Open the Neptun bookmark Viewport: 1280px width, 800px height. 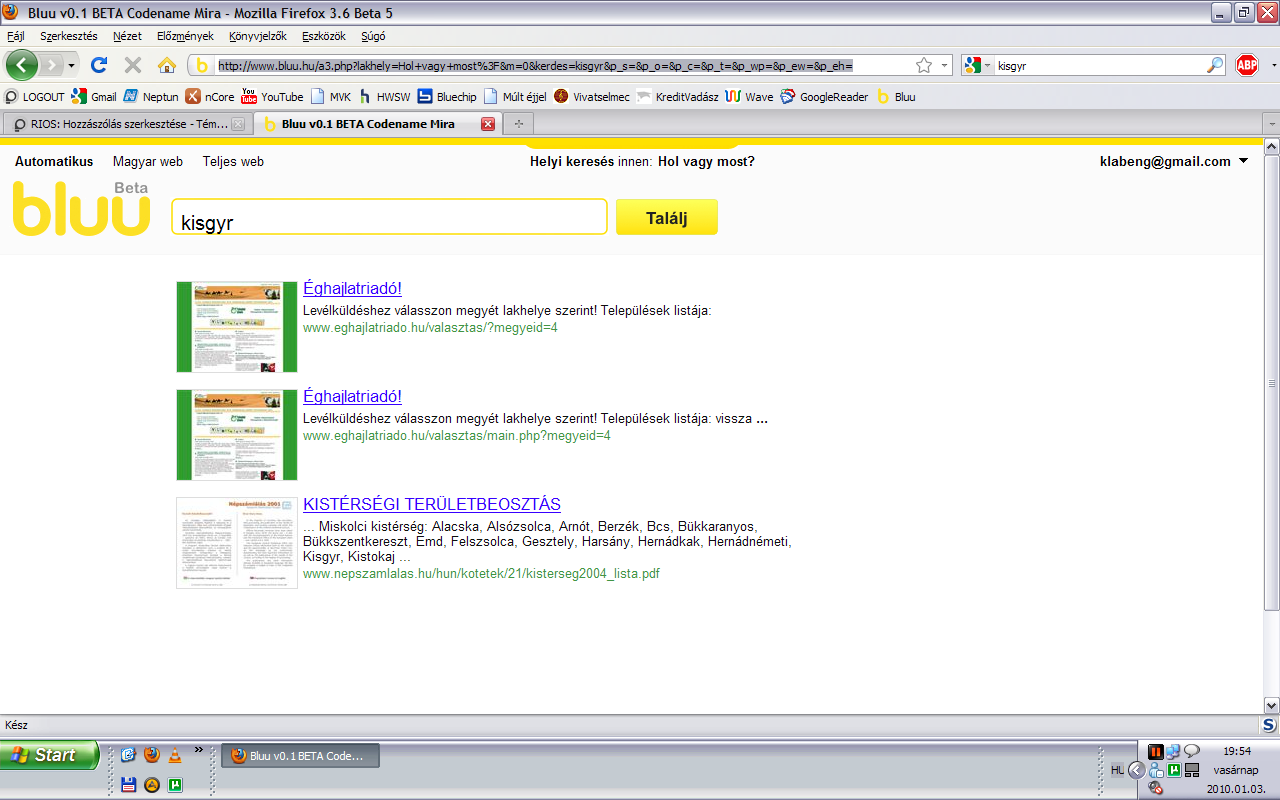(151, 97)
